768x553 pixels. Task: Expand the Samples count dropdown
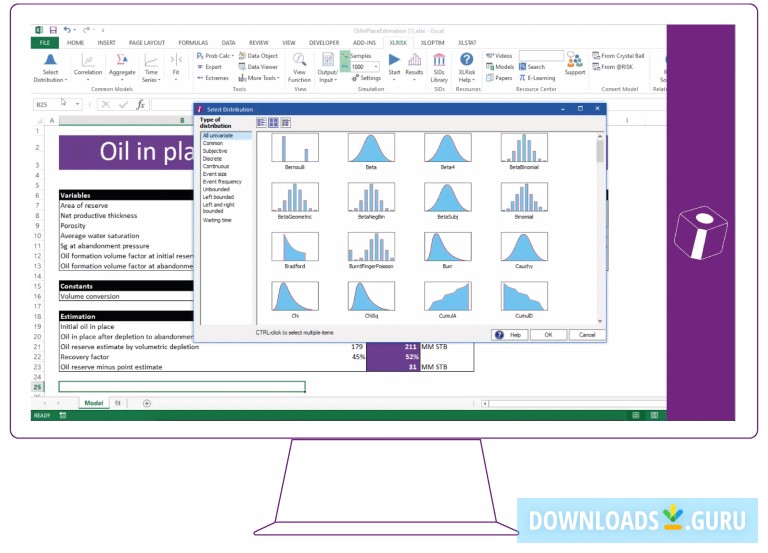376,67
